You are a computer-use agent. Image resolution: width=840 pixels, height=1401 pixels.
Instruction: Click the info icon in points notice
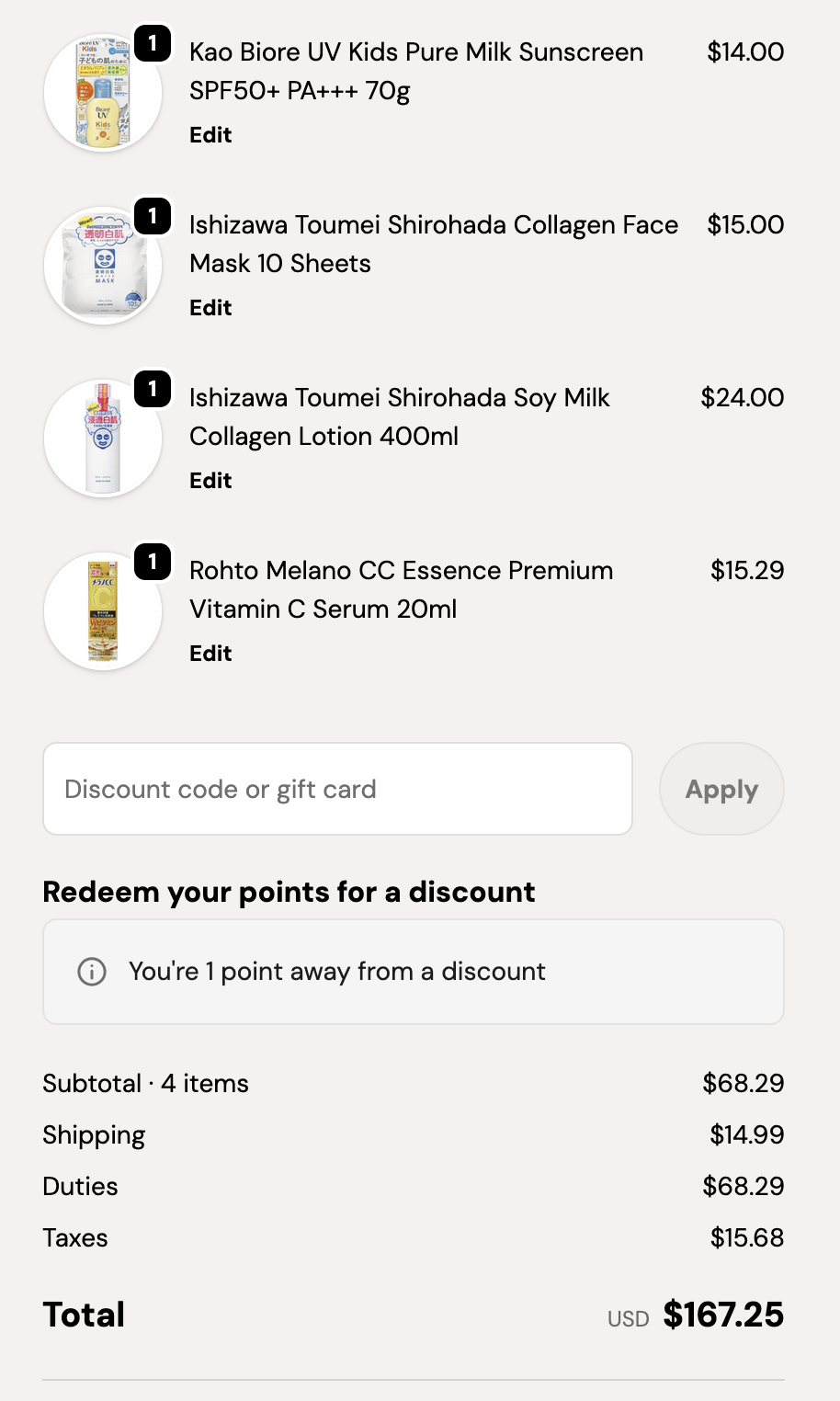(92, 972)
